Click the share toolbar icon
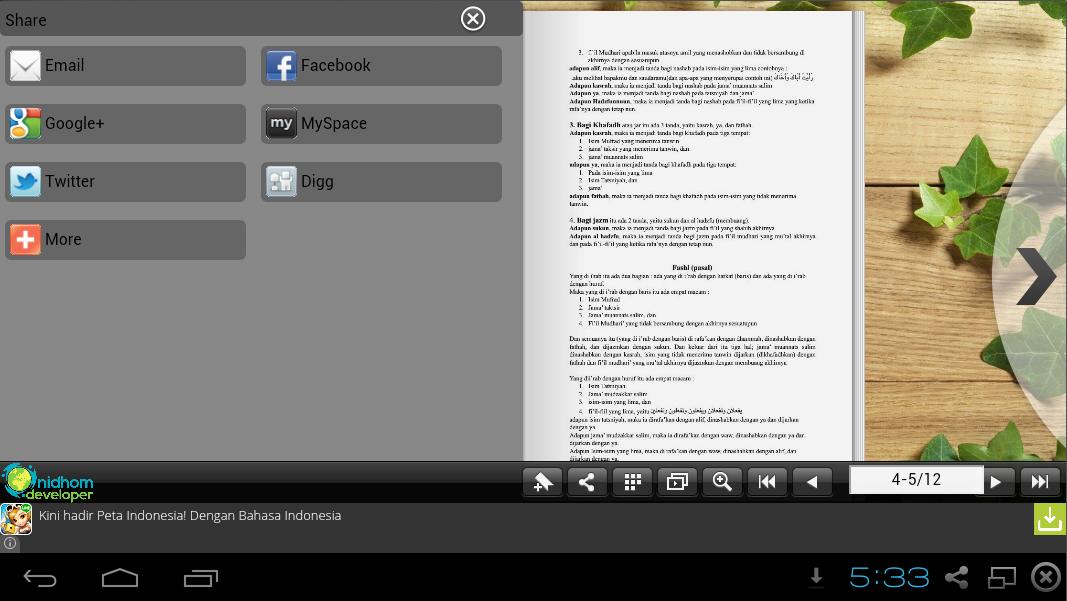 click(x=587, y=482)
